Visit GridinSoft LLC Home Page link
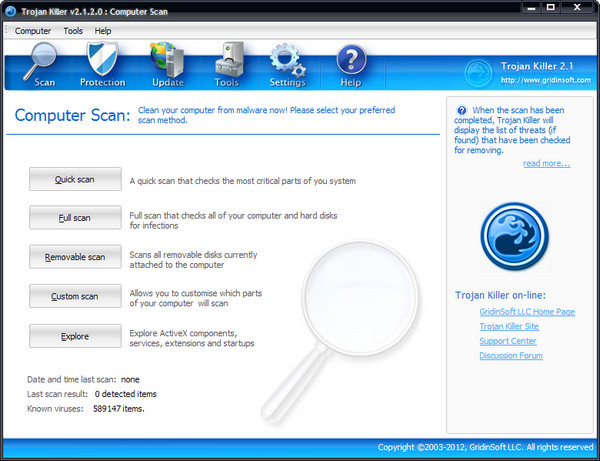The height and width of the screenshot is (461, 600). pos(527,312)
